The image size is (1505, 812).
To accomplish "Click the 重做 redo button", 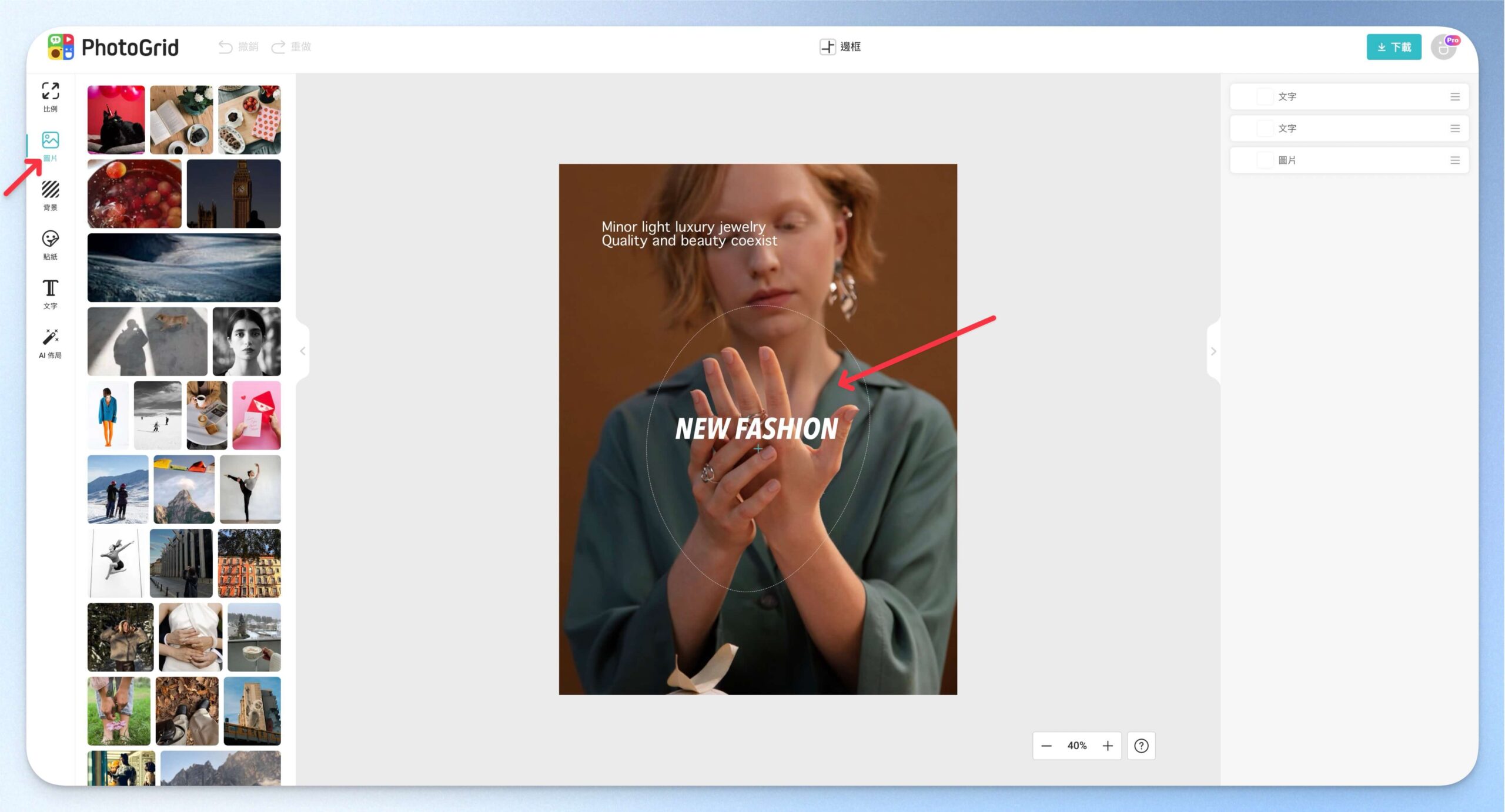I will (291, 46).
